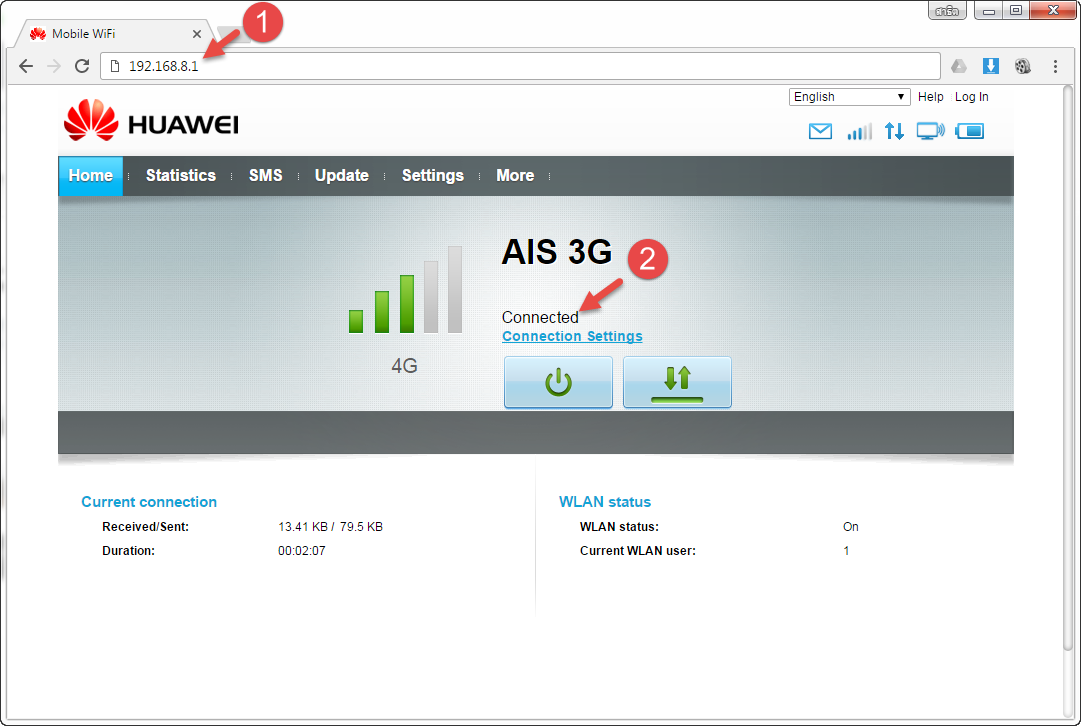
Task: Click the WLAN status value On
Action: (x=850, y=527)
